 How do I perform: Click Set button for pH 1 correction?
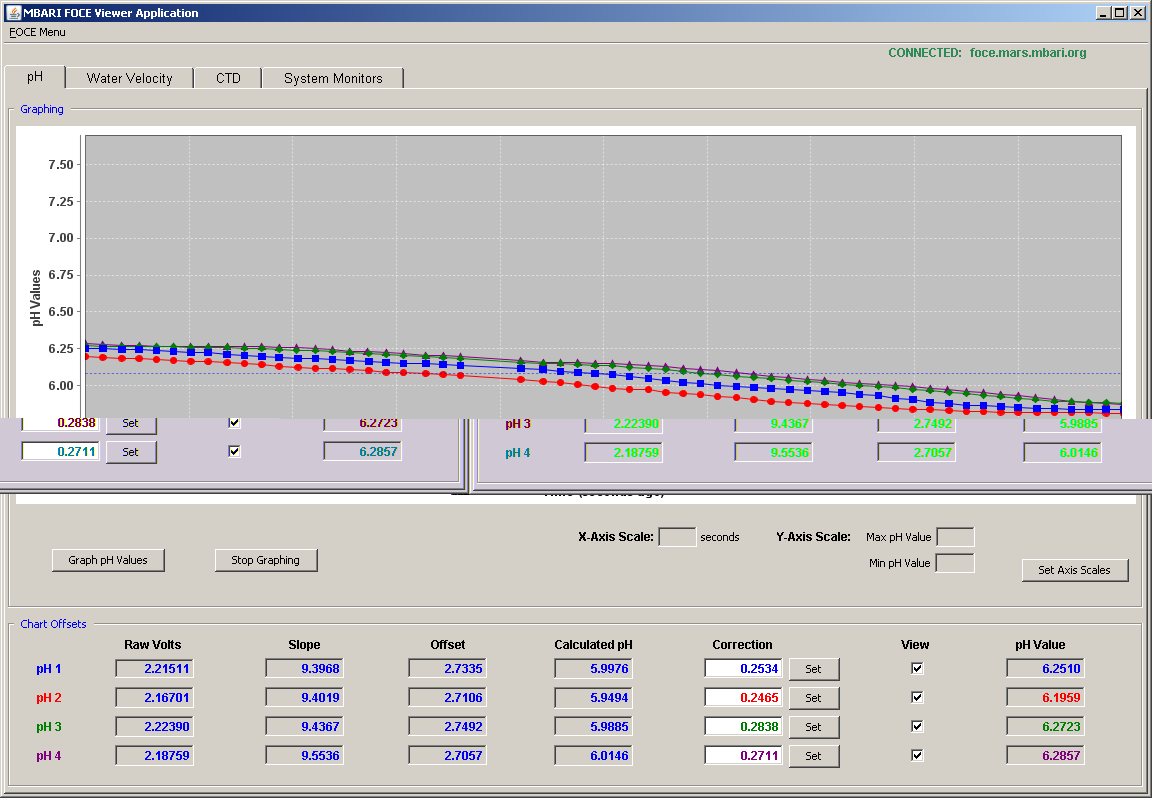(x=813, y=669)
